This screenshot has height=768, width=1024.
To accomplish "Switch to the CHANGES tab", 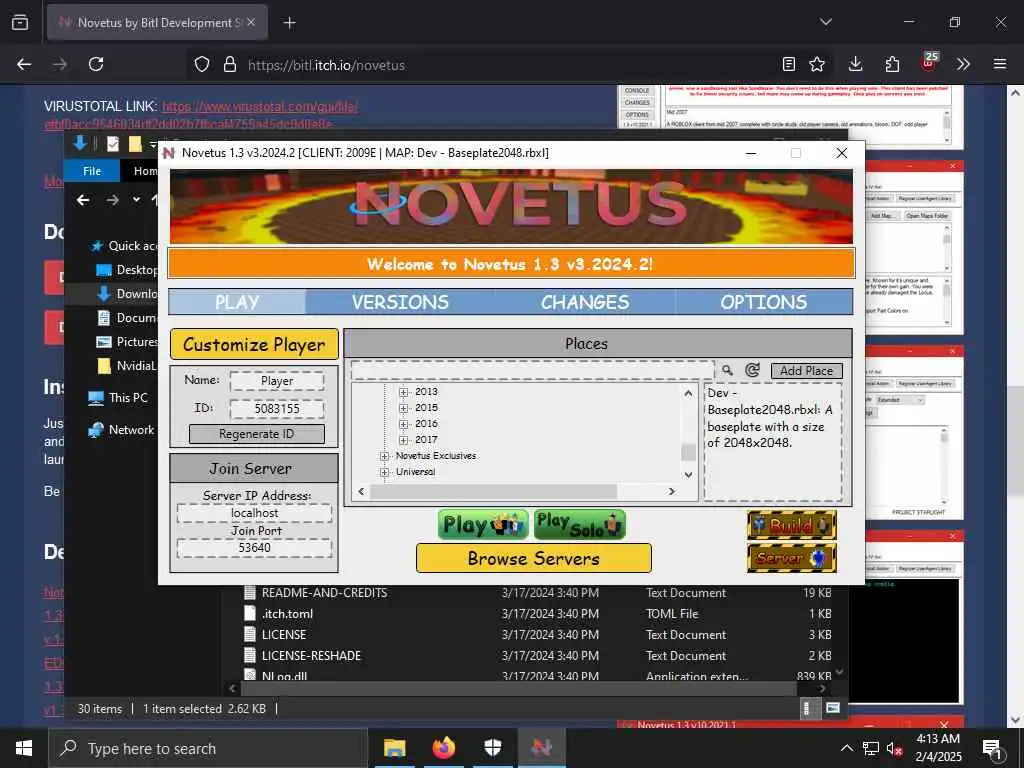I will pos(585,302).
